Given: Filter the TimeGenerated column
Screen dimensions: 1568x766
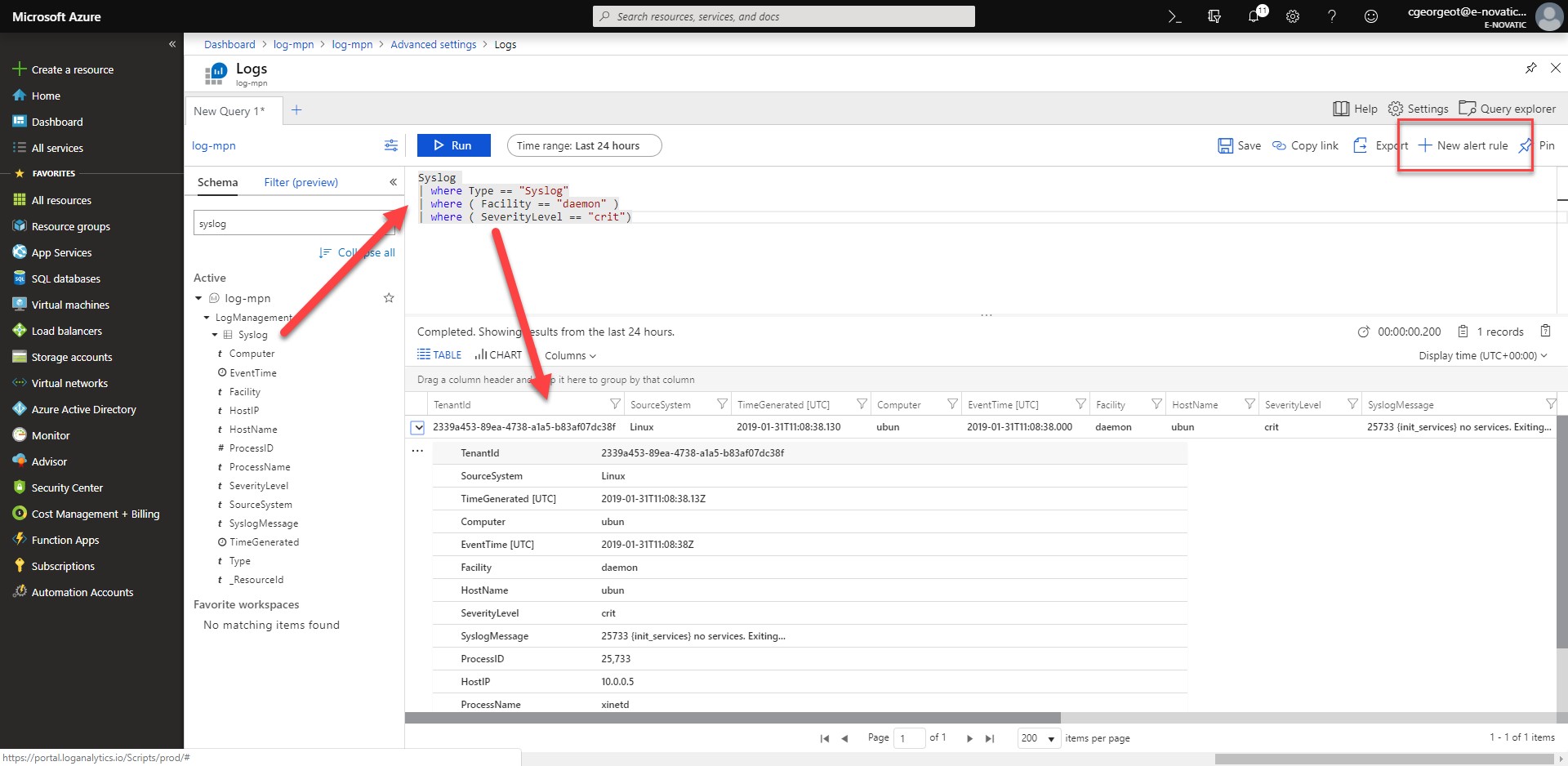Looking at the screenshot, I should tap(862, 404).
